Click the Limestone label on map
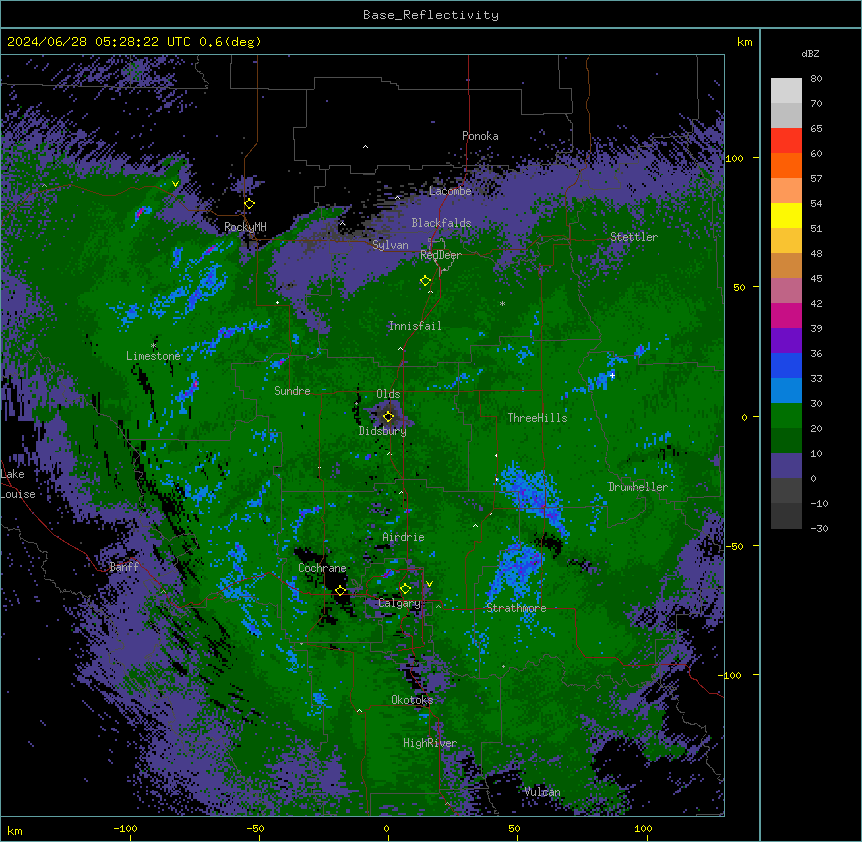This screenshot has width=862, height=842. pos(153,356)
